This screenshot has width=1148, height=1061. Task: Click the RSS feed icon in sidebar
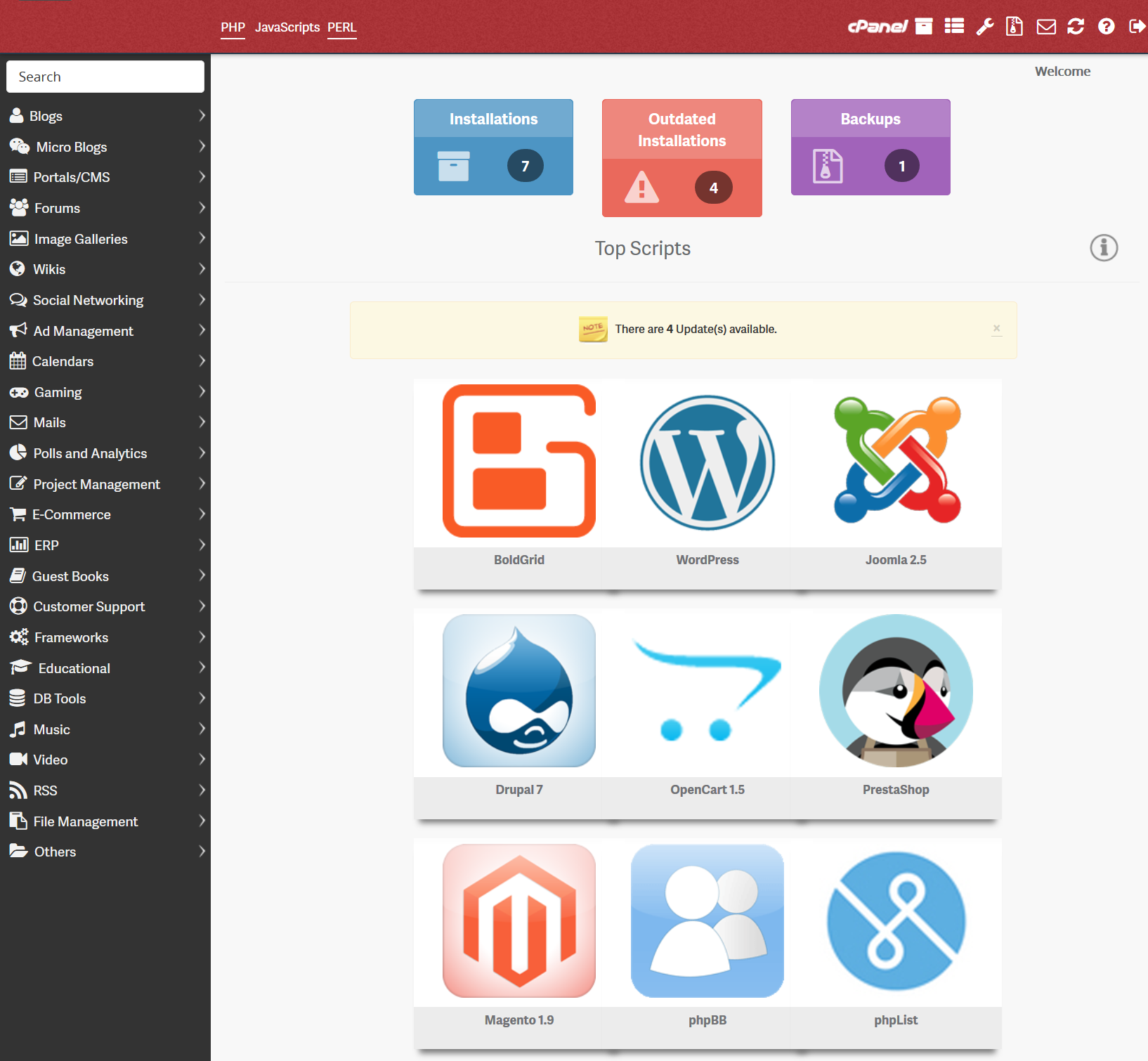pyautogui.click(x=18, y=790)
